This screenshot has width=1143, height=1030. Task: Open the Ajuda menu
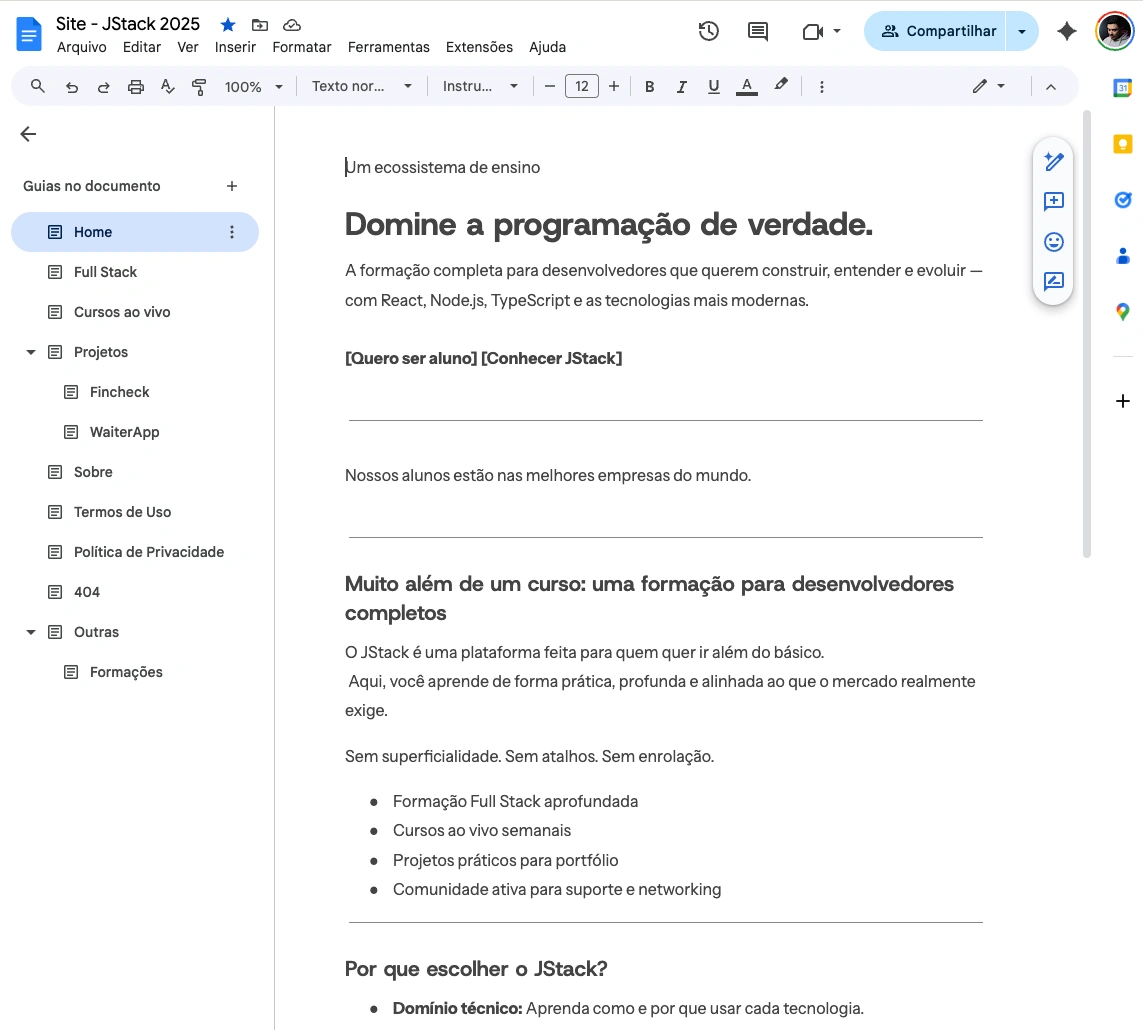(547, 47)
